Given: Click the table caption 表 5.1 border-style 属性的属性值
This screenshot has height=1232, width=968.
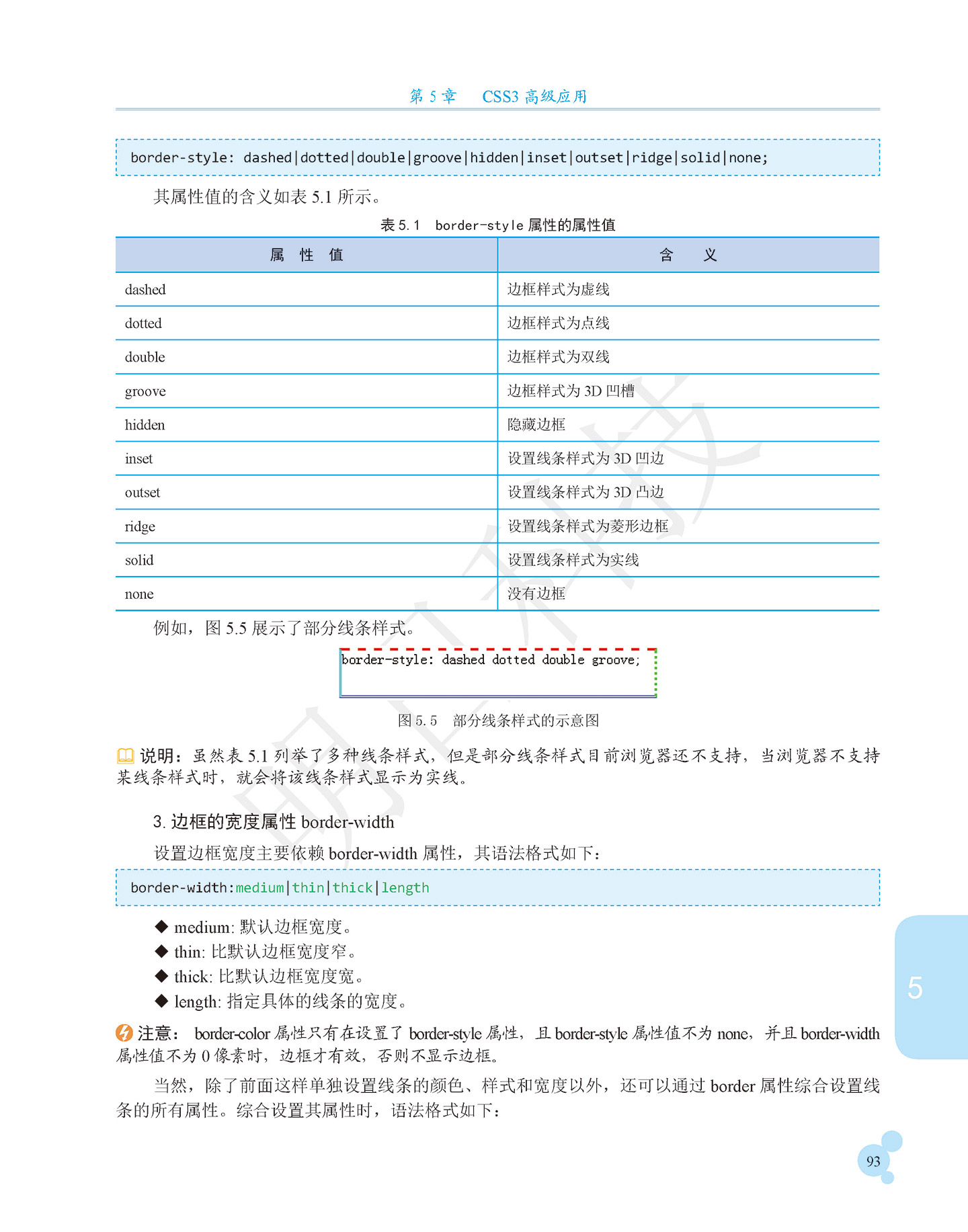Looking at the screenshot, I should (x=498, y=225).
